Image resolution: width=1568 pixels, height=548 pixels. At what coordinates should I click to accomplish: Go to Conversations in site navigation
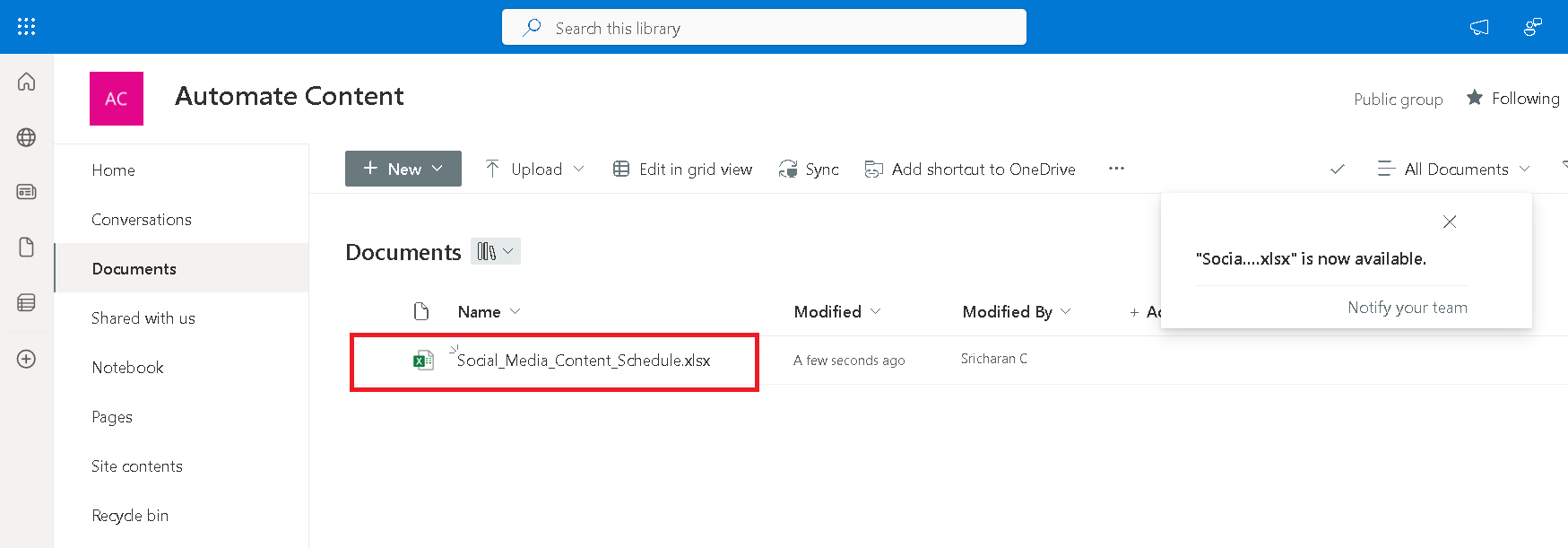click(x=142, y=220)
